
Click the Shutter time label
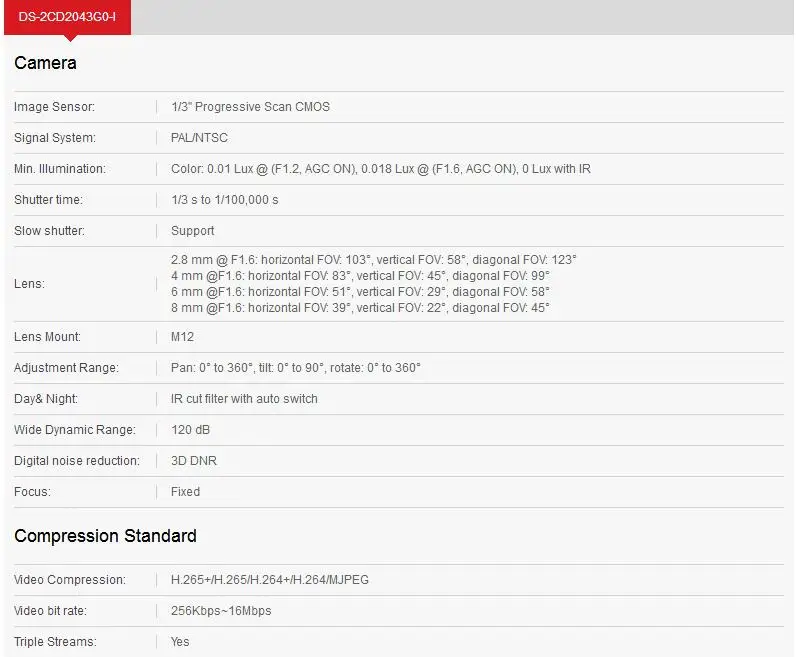point(48,200)
